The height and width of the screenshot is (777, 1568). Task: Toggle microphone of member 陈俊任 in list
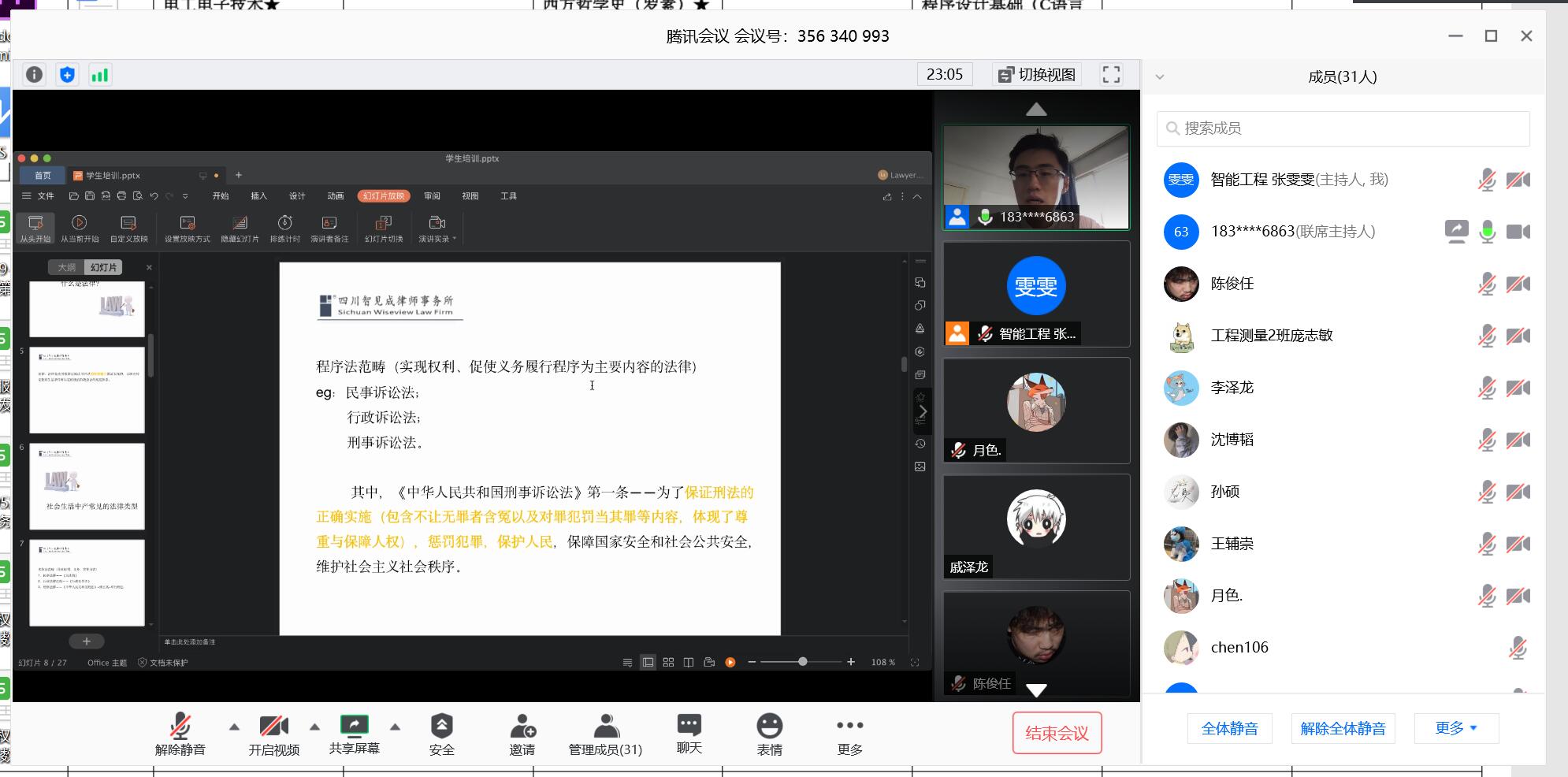[x=1486, y=284]
